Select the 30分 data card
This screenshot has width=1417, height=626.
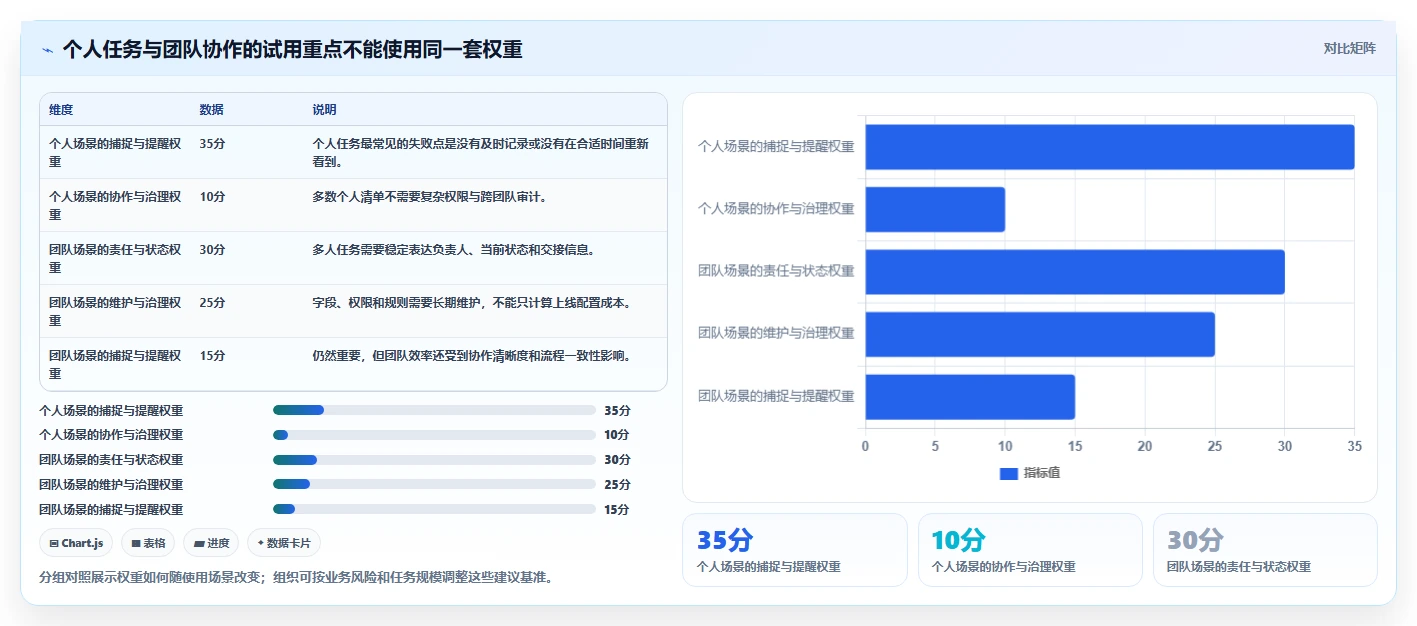tap(1265, 550)
